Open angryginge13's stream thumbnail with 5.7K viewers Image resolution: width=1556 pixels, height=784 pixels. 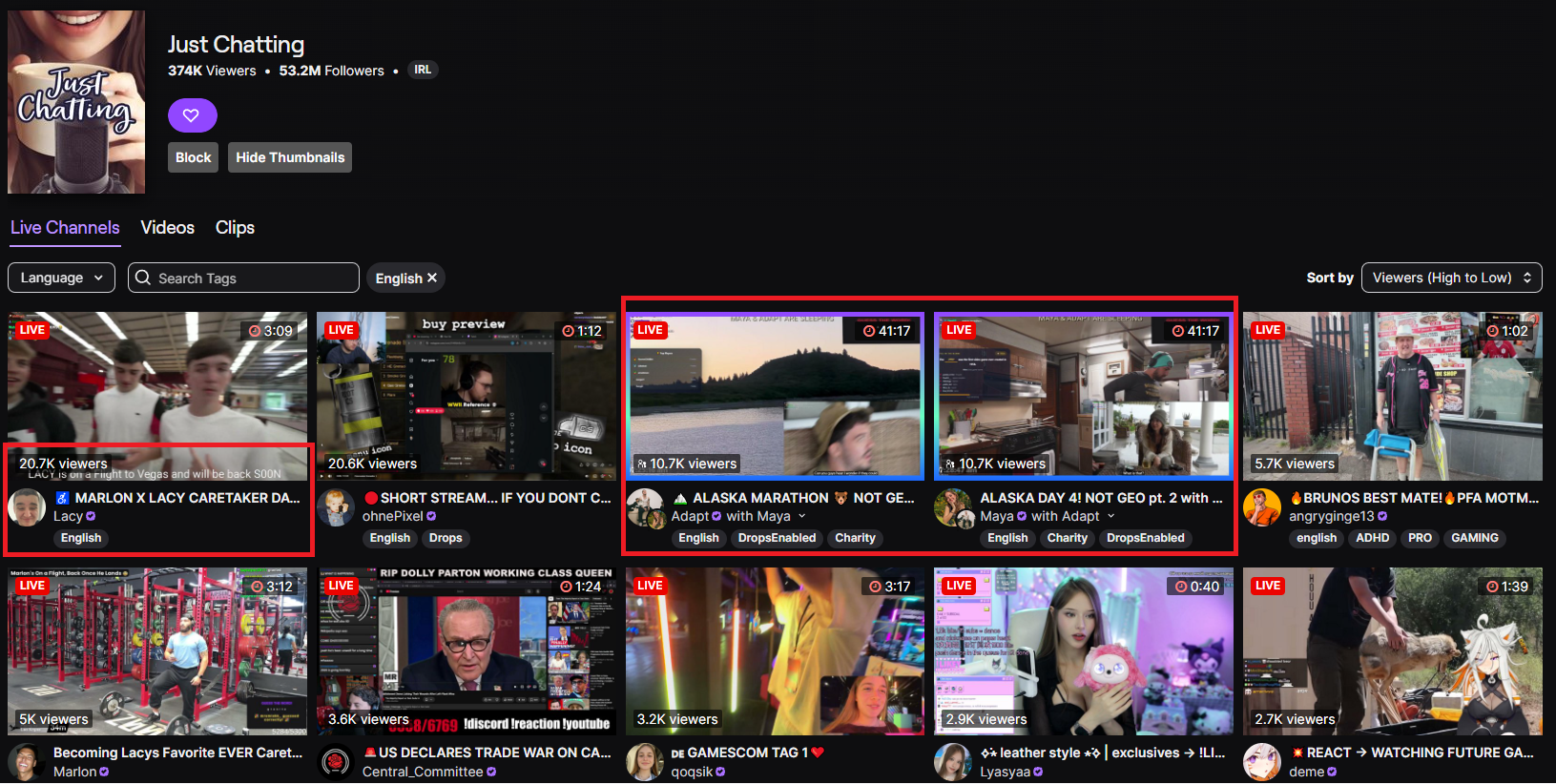pyautogui.click(x=1393, y=396)
